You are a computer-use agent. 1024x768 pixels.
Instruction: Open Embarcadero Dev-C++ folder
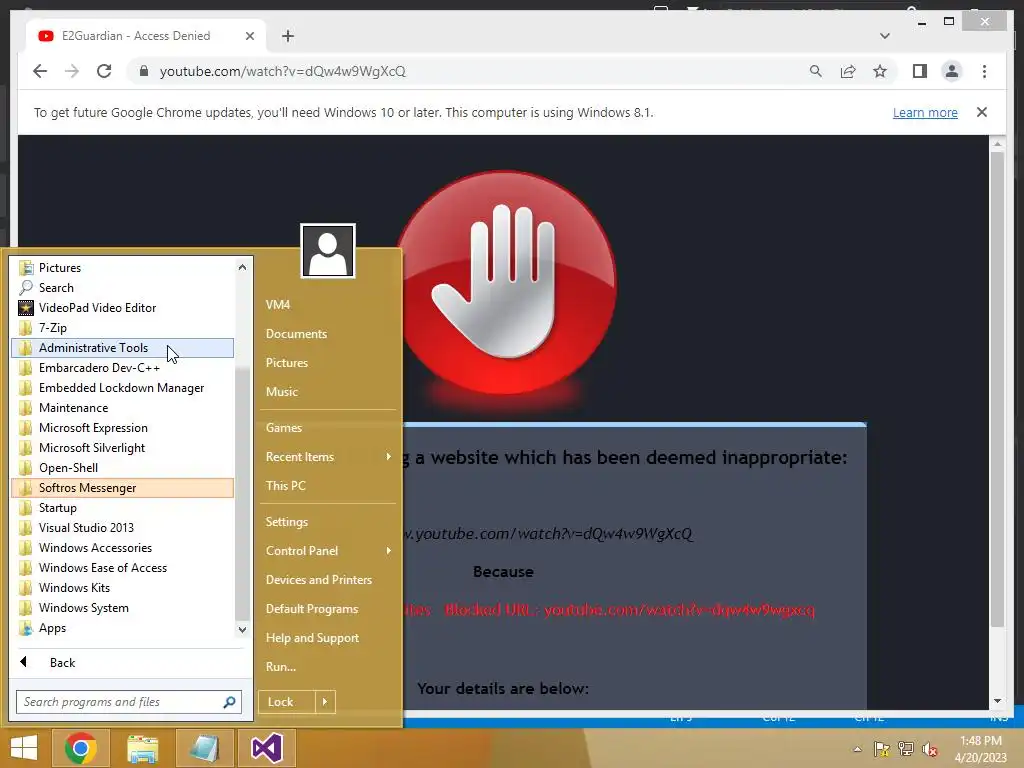tap(123, 368)
